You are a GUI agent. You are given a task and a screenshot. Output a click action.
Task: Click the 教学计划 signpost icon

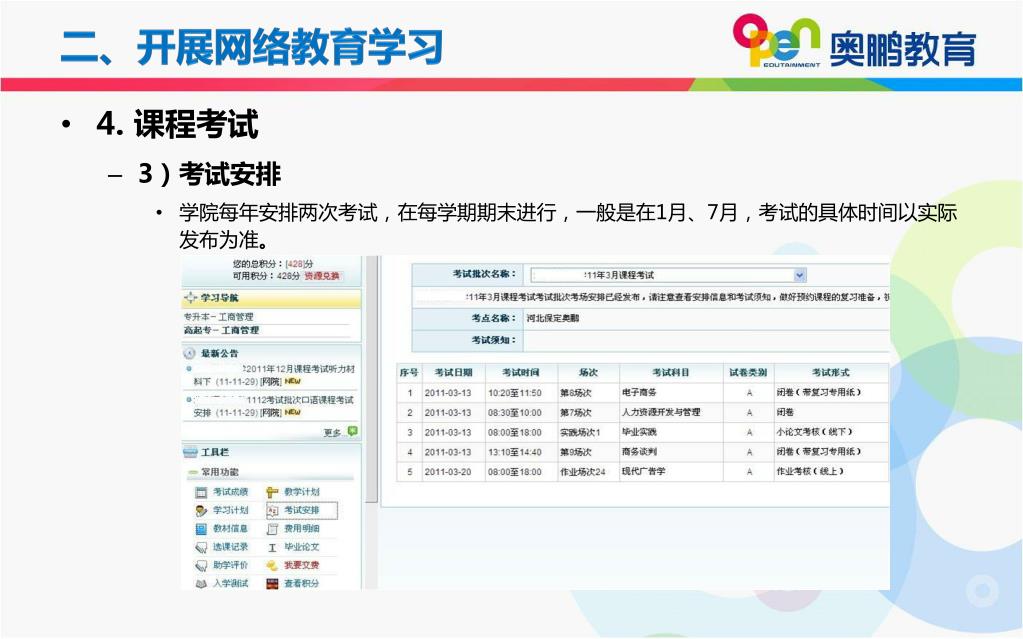tap(272, 492)
